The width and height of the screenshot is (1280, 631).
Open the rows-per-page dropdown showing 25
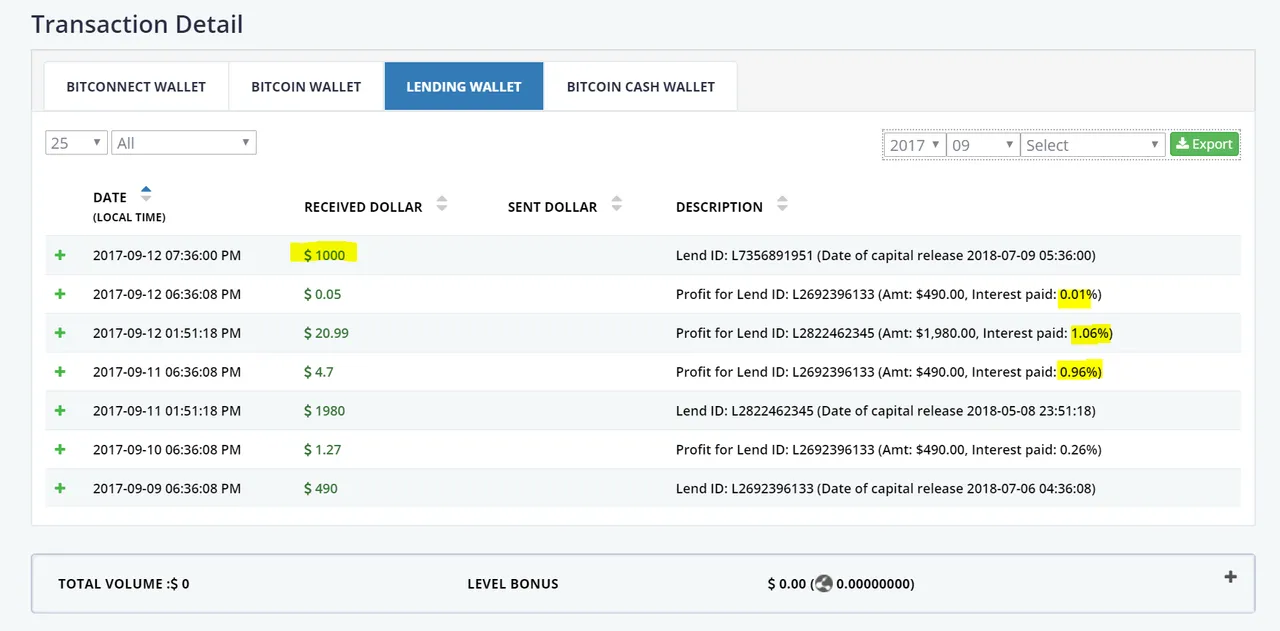click(x=76, y=143)
